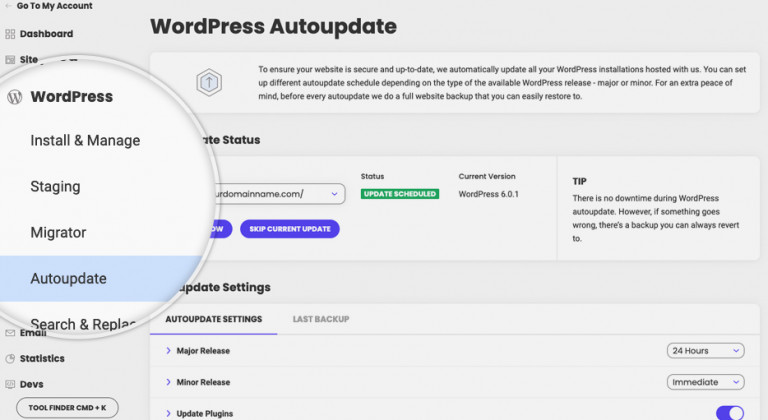This screenshot has width=768, height=420.
Task: Click the Update Plugins label
Action: coord(205,414)
